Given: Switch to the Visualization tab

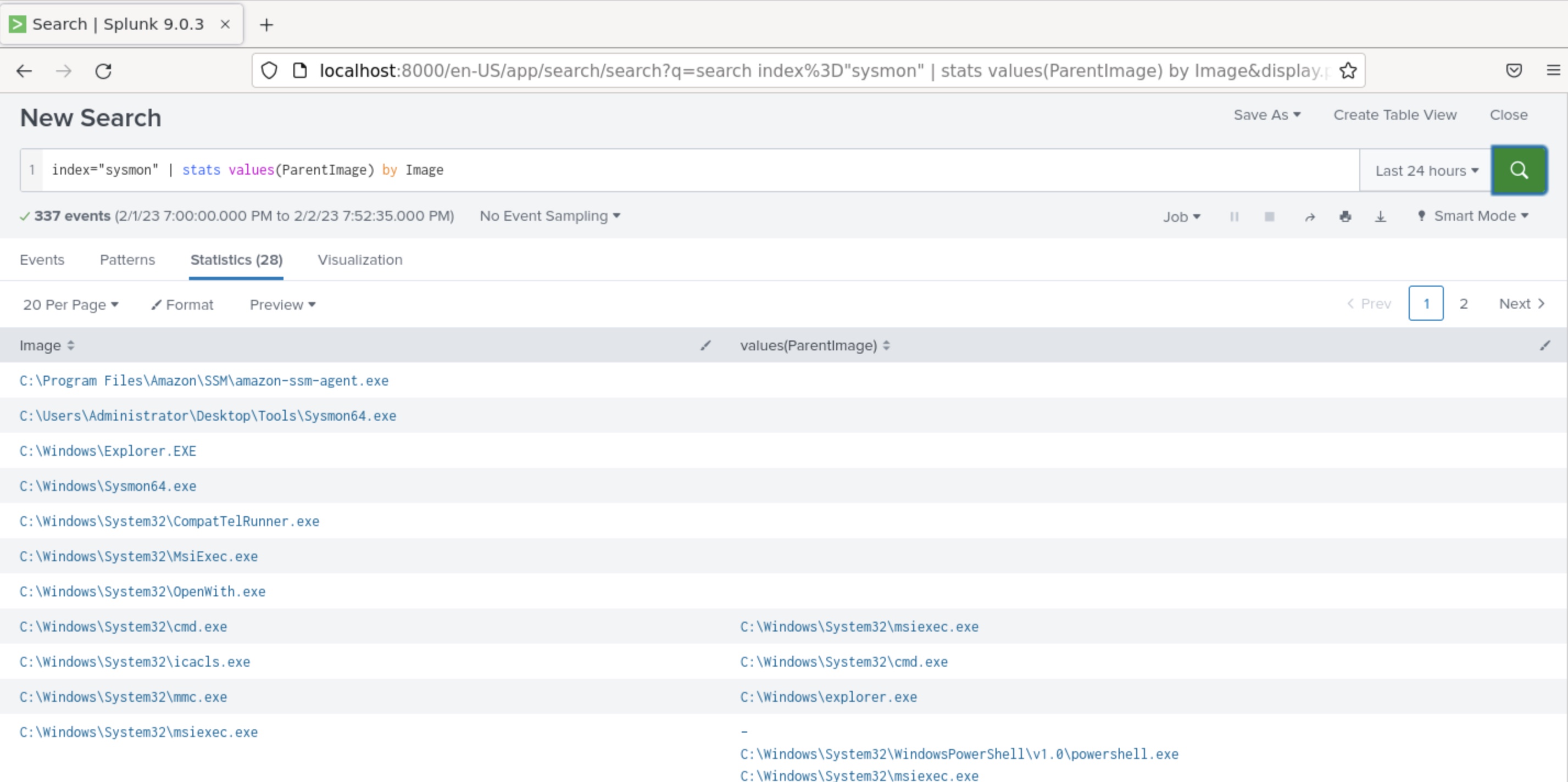Looking at the screenshot, I should (x=360, y=260).
